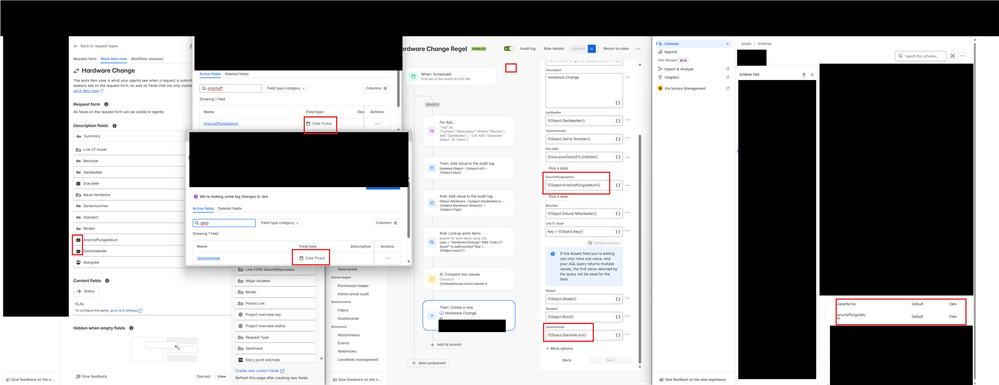The width and height of the screenshot is (999, 385).
Task: Click the View button next to Discard
Action: 221,377
